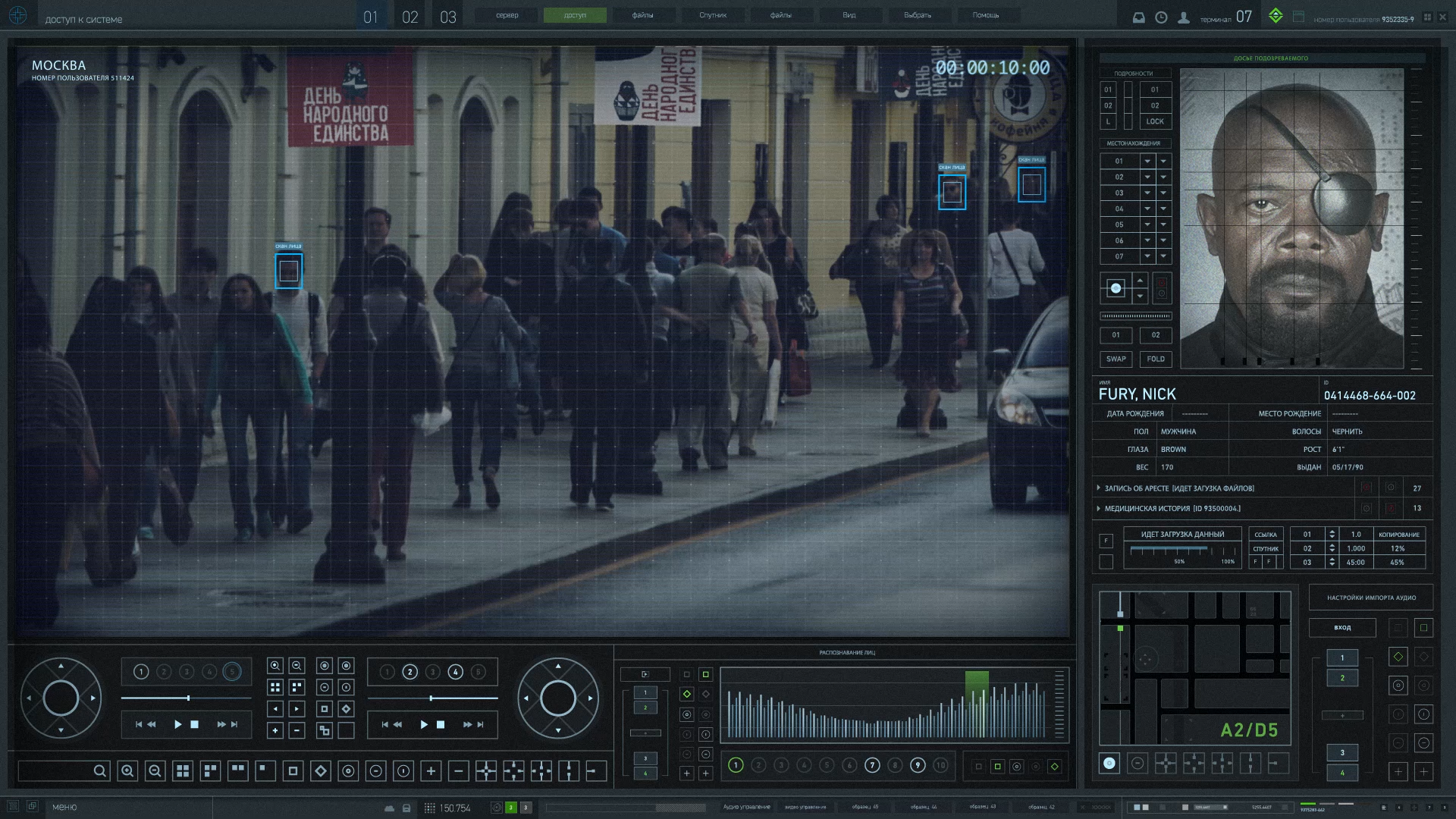Click the plus icon in bottom toolbar
This screenshot has width=1456, height=819.
(x=431, y=771)
